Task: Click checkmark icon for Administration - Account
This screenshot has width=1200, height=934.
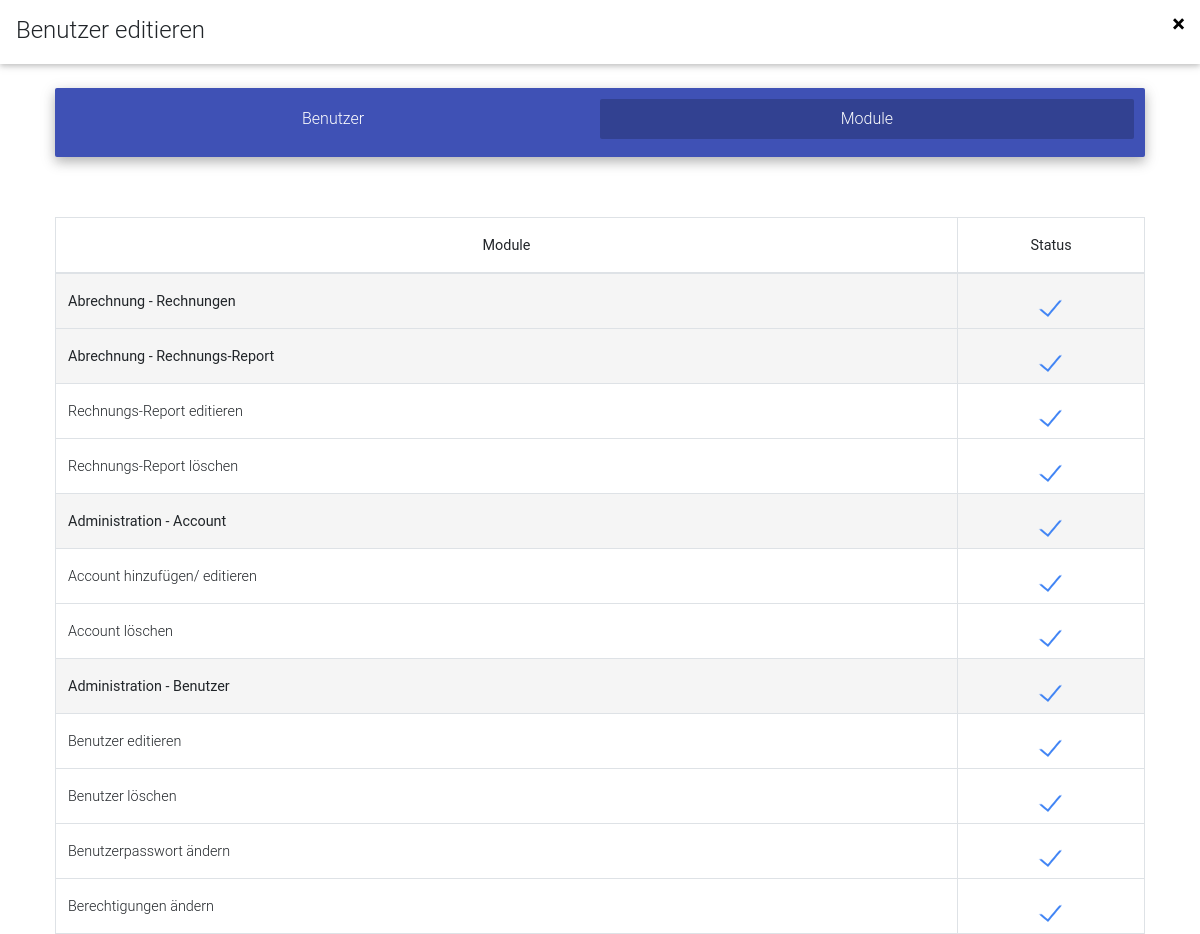Action: pyautogui.click(x=1050, y=528)
